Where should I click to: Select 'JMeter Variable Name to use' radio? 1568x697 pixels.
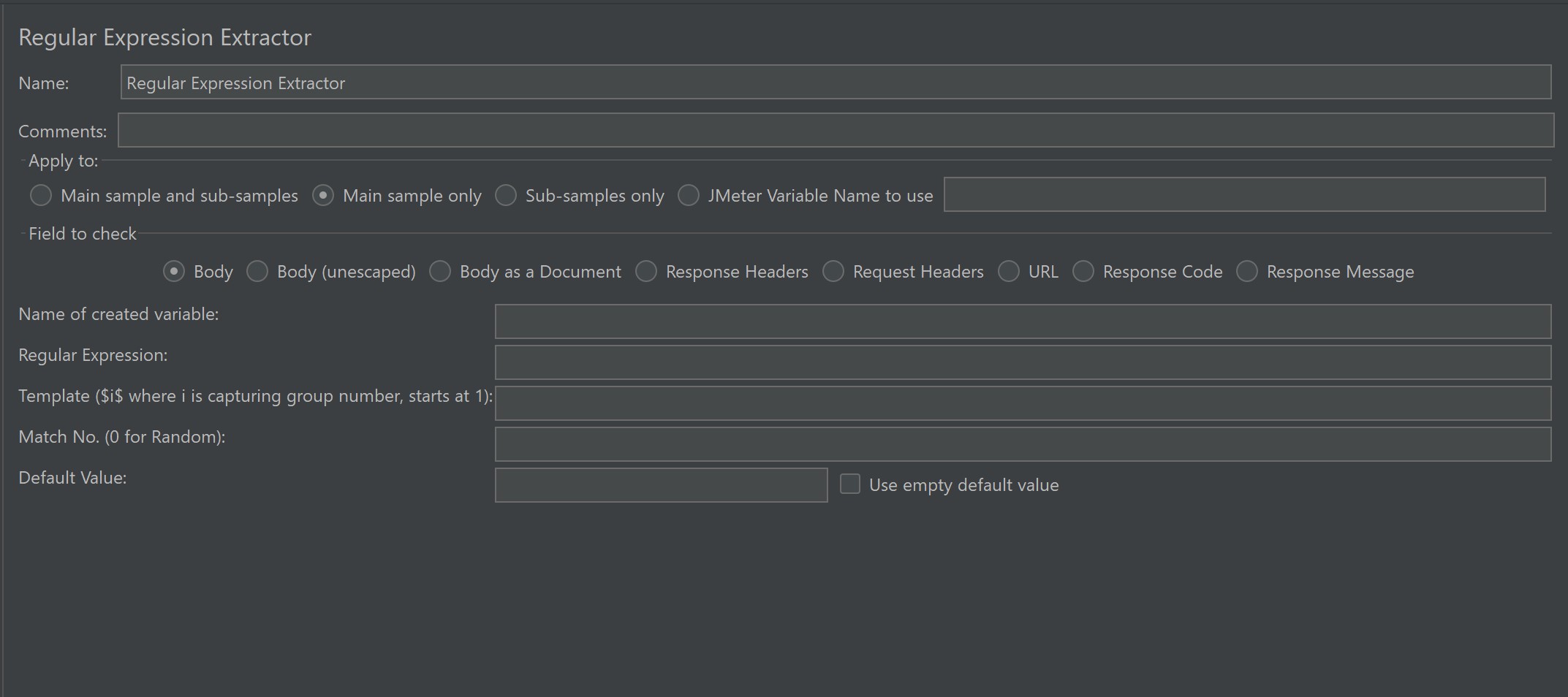(689, 195)
